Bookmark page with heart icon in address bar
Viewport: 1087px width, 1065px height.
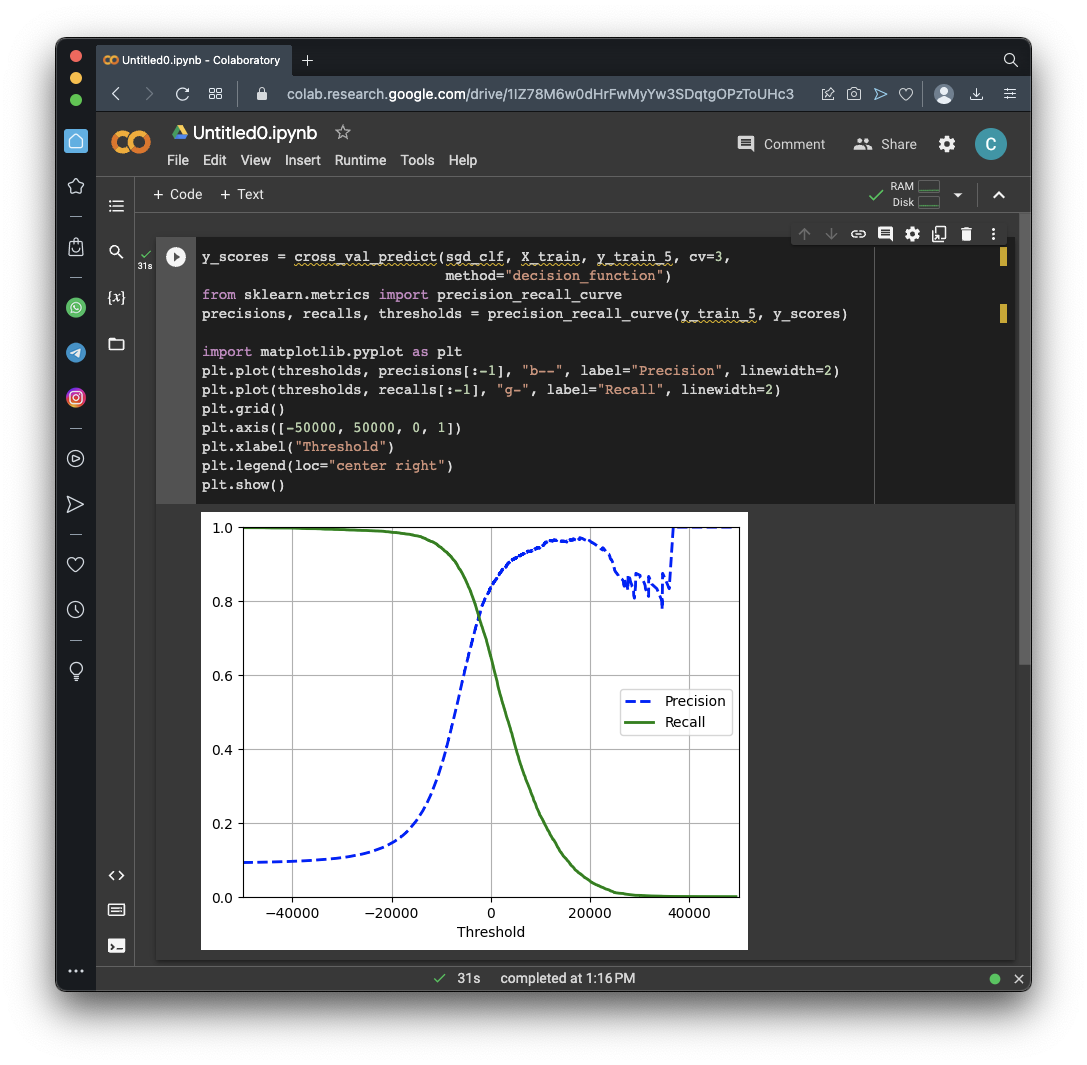pyautogui.click(x=905, y=94)
